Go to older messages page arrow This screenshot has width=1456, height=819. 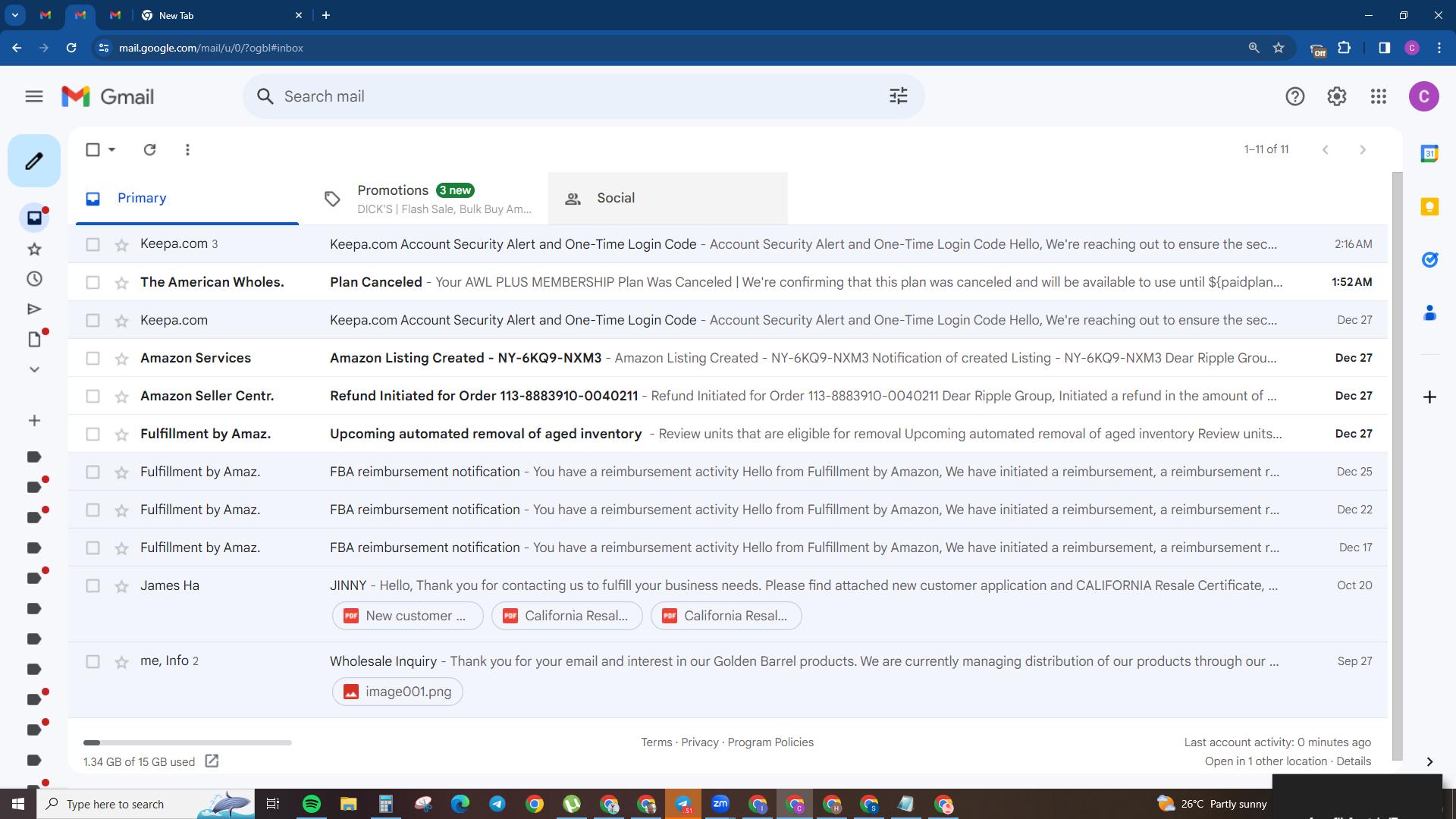(x=1363, y=149)
